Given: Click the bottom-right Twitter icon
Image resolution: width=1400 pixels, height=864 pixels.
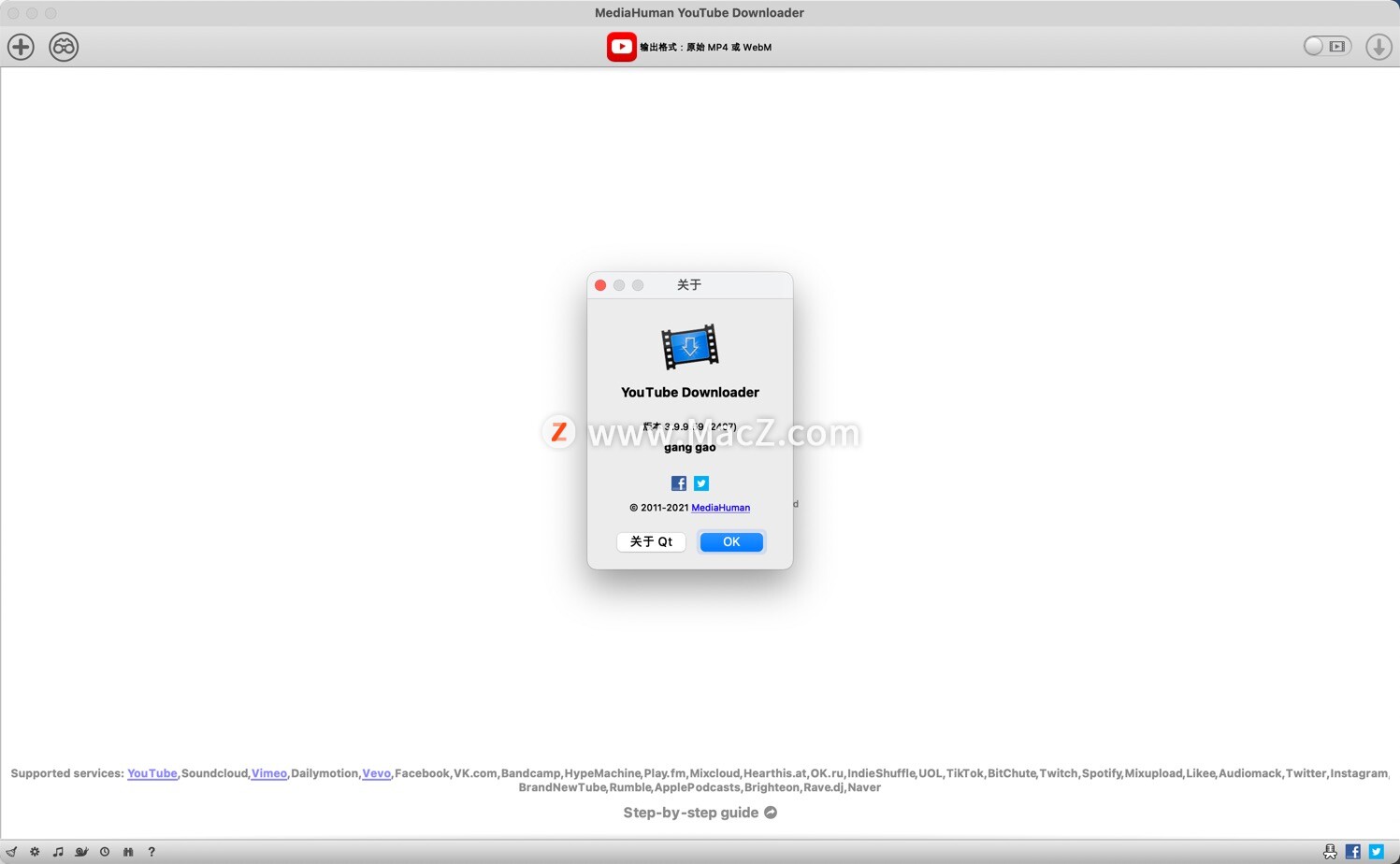Looking at the screenshot, I should point(1377,852).
